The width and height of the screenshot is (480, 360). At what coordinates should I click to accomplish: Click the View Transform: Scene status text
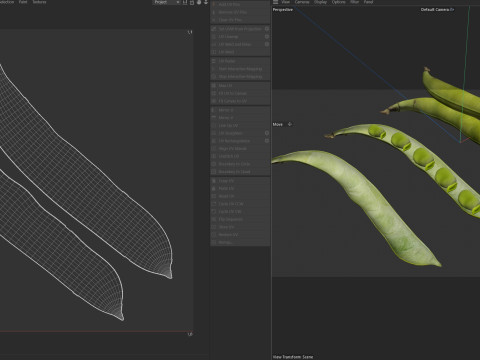point(293,357)
